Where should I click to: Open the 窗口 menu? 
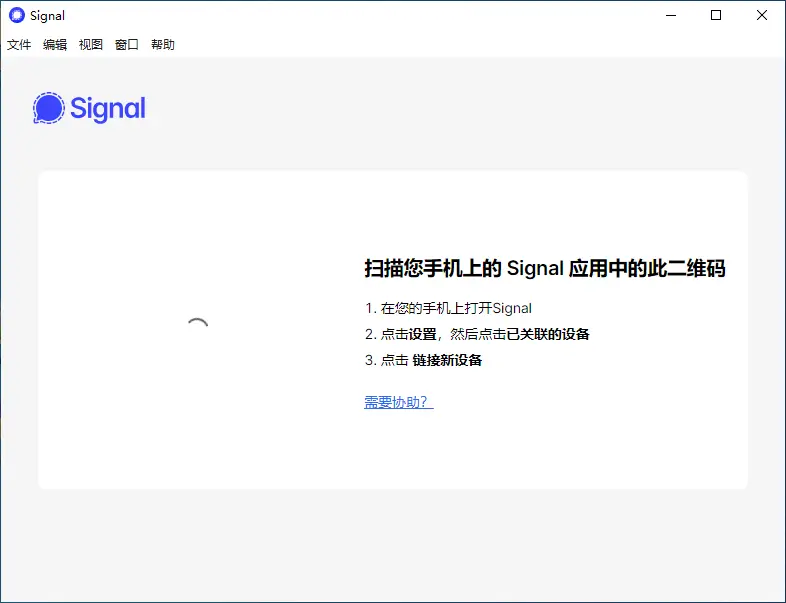coord(127,45)
